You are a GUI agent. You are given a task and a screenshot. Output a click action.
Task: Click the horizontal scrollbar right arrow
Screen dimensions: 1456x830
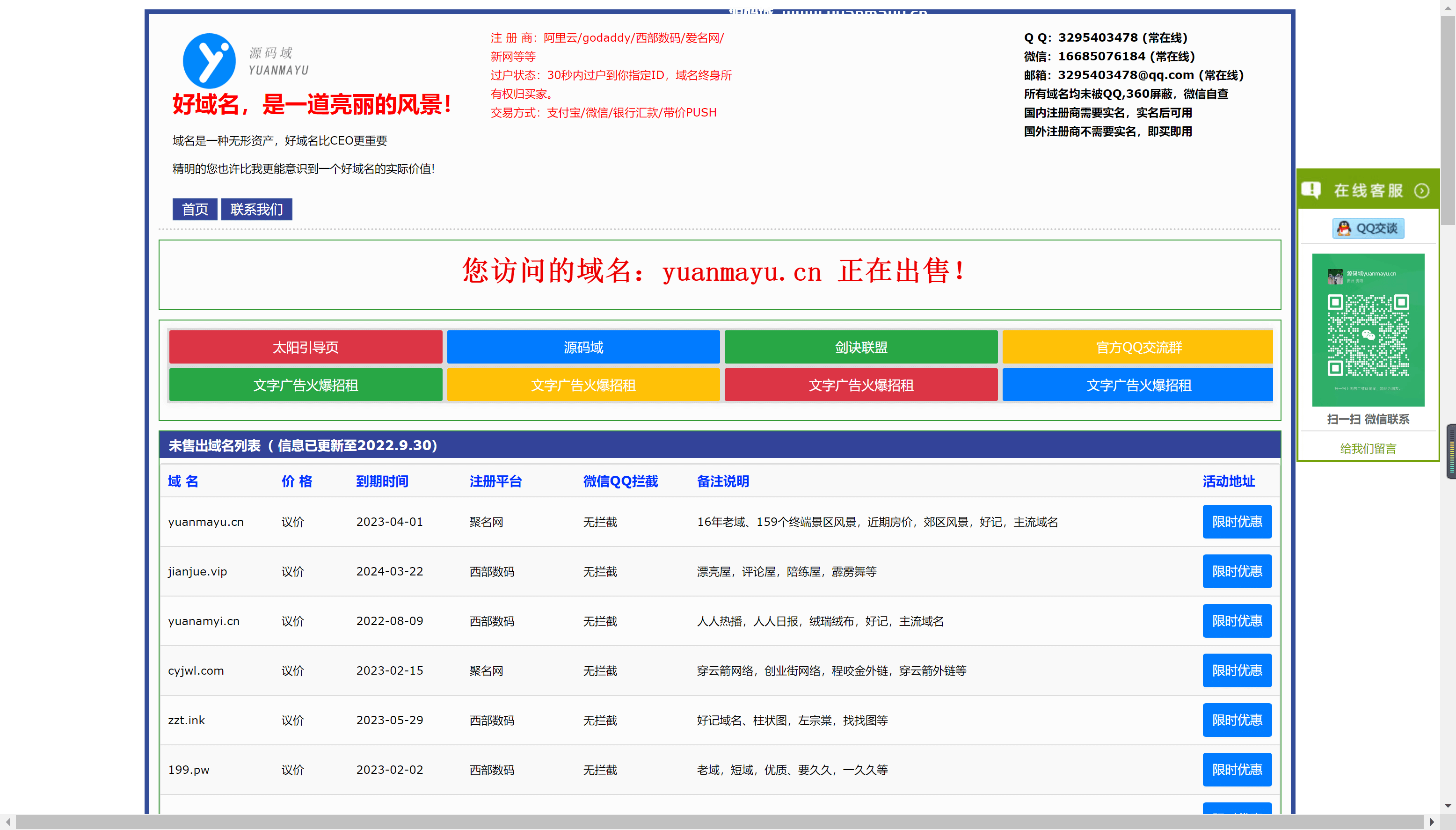(x=1432, y=822)
